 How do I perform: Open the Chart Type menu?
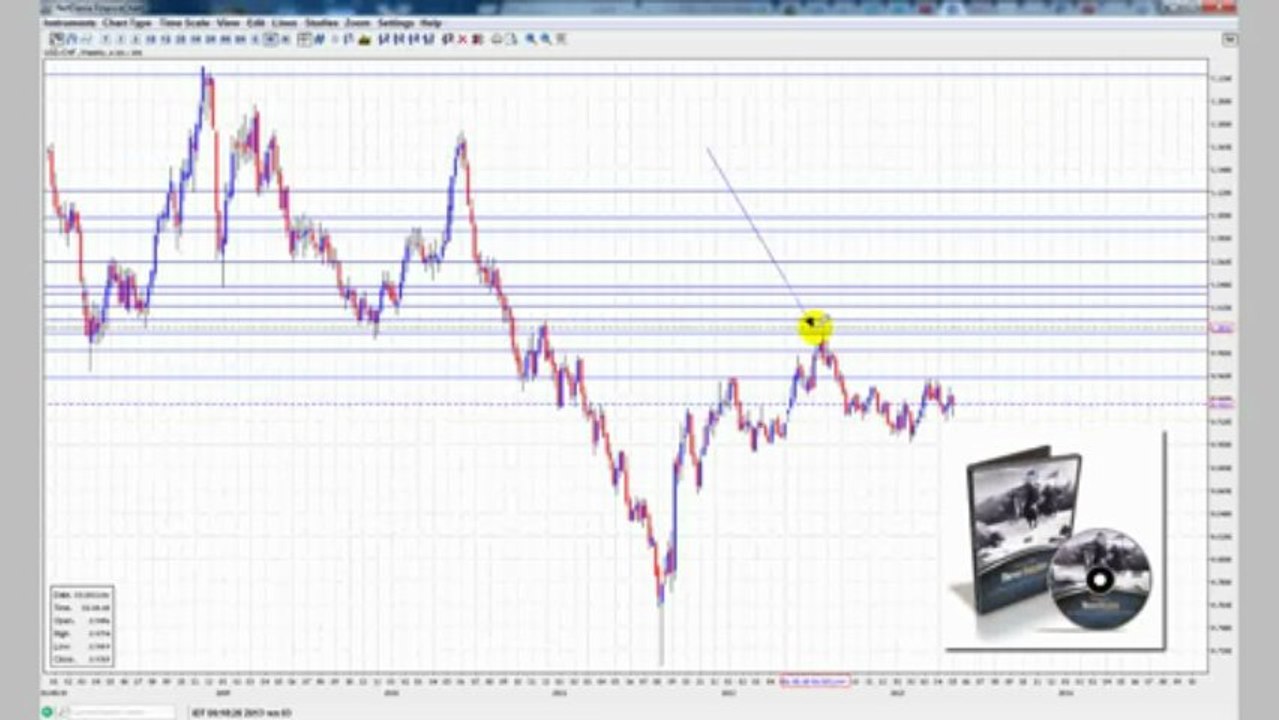(126, 22)
